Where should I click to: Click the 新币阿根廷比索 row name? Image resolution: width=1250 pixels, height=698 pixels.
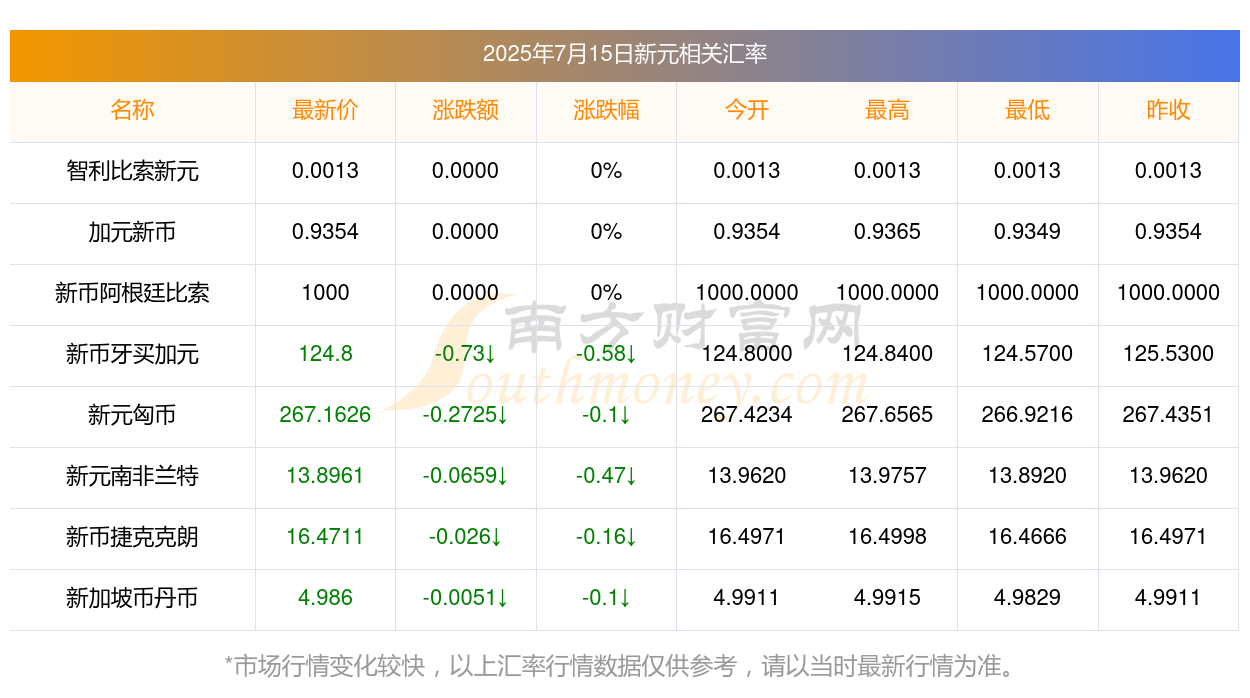[132, 293]
